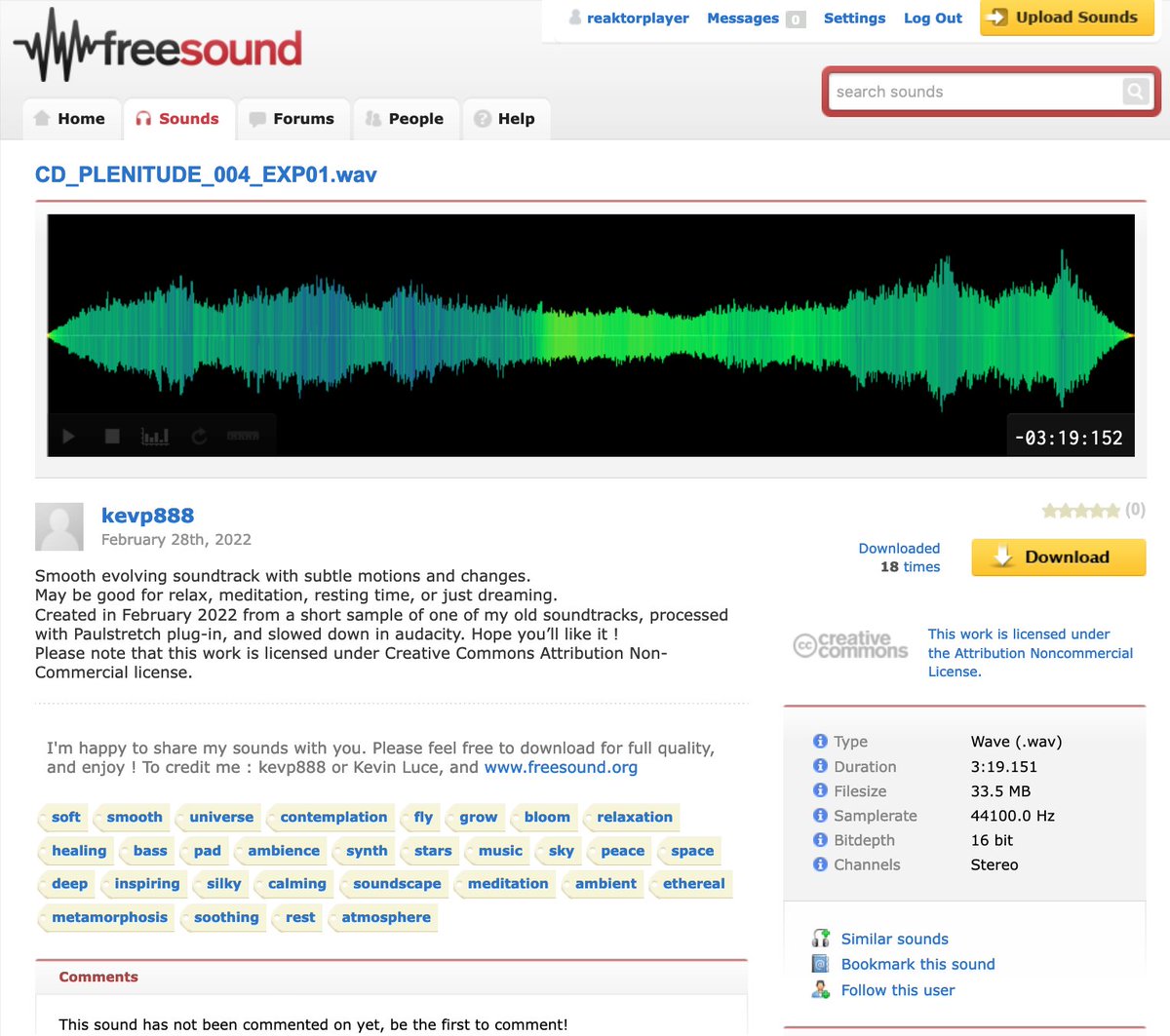Click the Samplerate value 44100.0 Hz

pos(1013,816)
